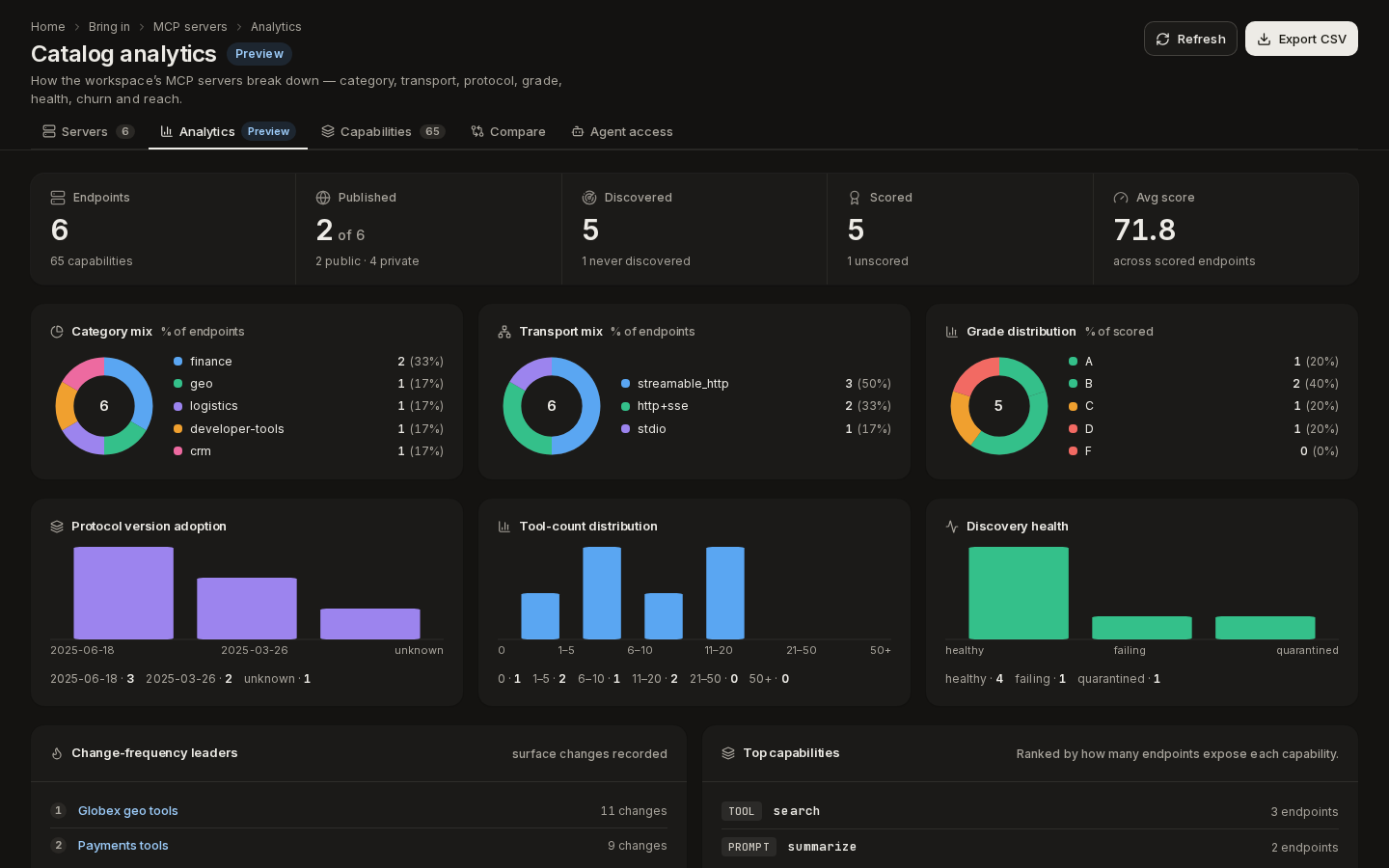This screenshot has width=1389, height=868.
Task: Click the "summarize" prompt capability row
Action: 1030,847
